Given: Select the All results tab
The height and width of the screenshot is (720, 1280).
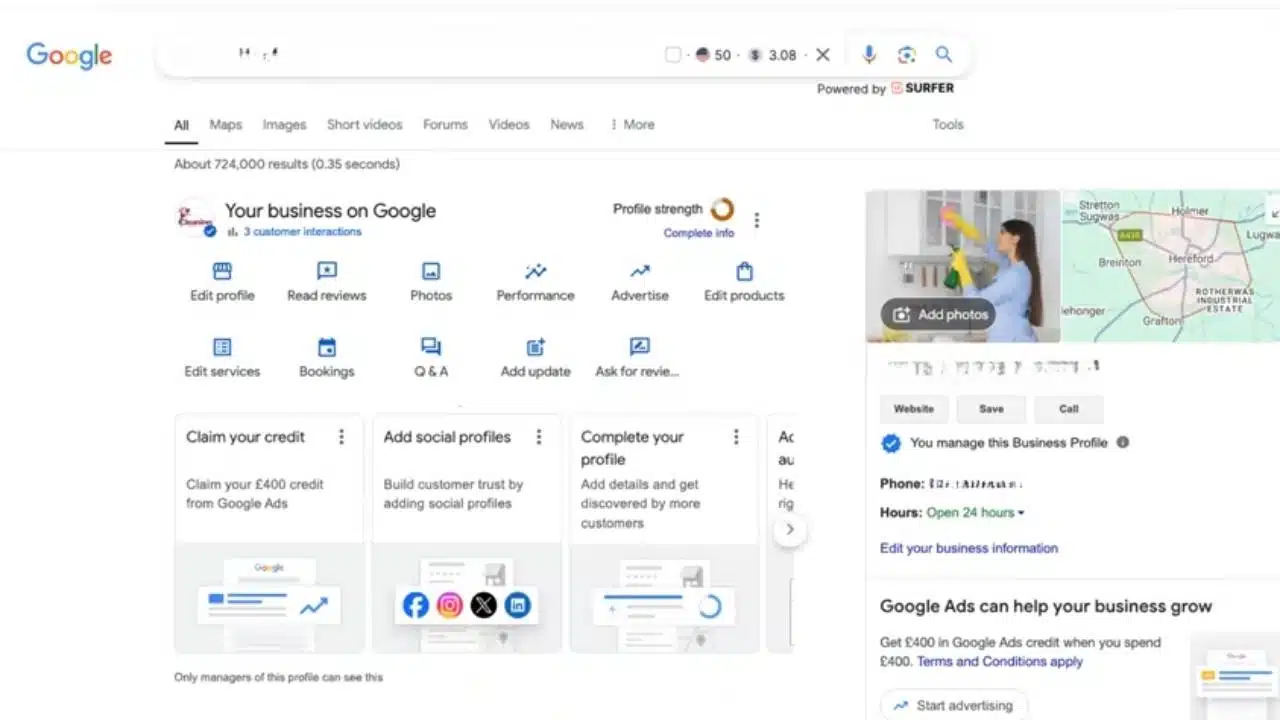Looking at the screenshot, I should coord(181,125).
